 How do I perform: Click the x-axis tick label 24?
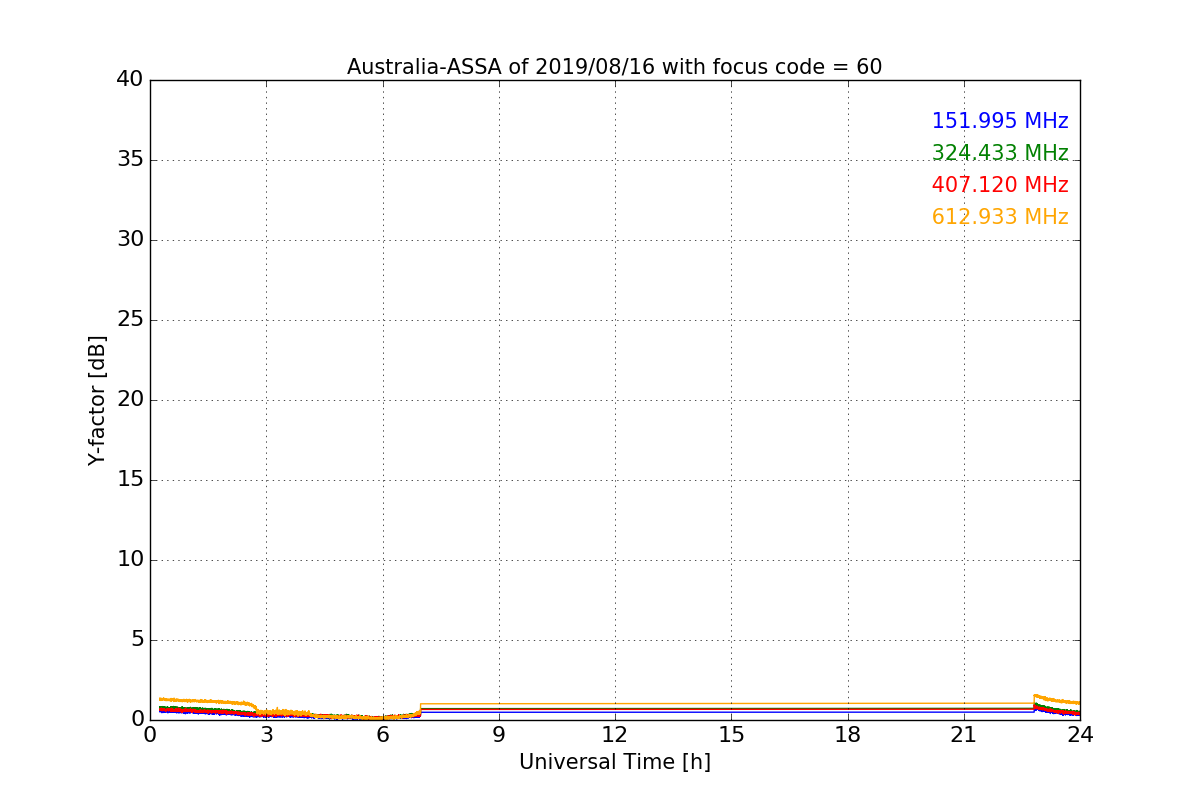coord(1080,735)
